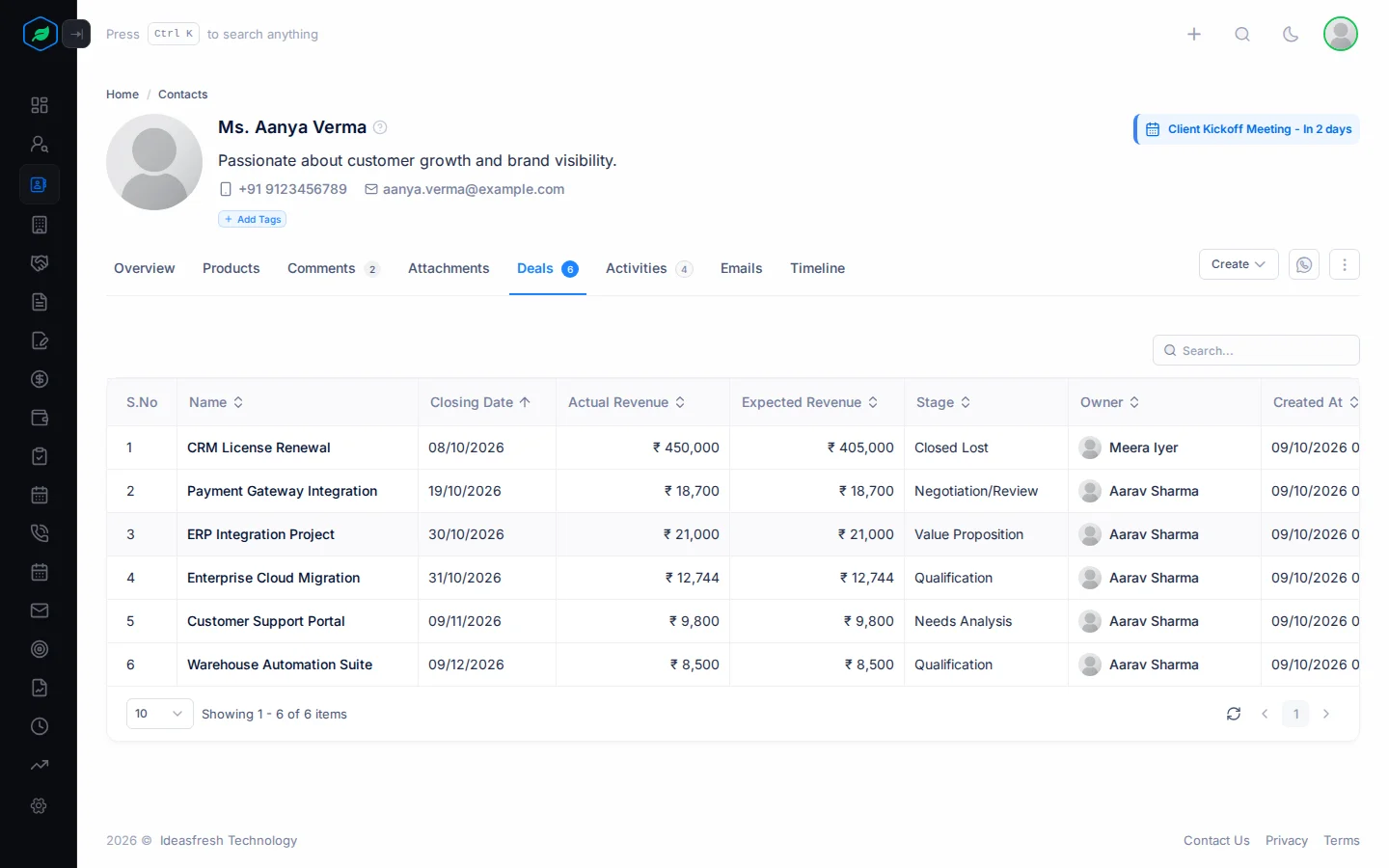1389x868 pixels.
Task: Switch to the Timeline tab
Action: 818,268
